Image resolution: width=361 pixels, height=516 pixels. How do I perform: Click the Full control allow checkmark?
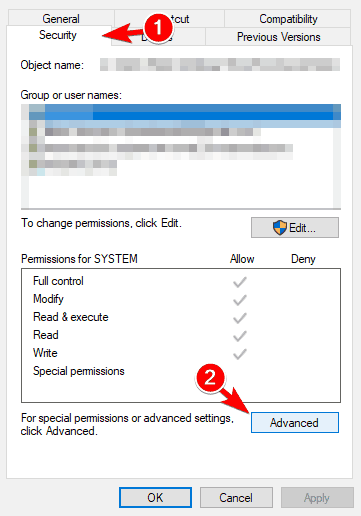point(240,282)
